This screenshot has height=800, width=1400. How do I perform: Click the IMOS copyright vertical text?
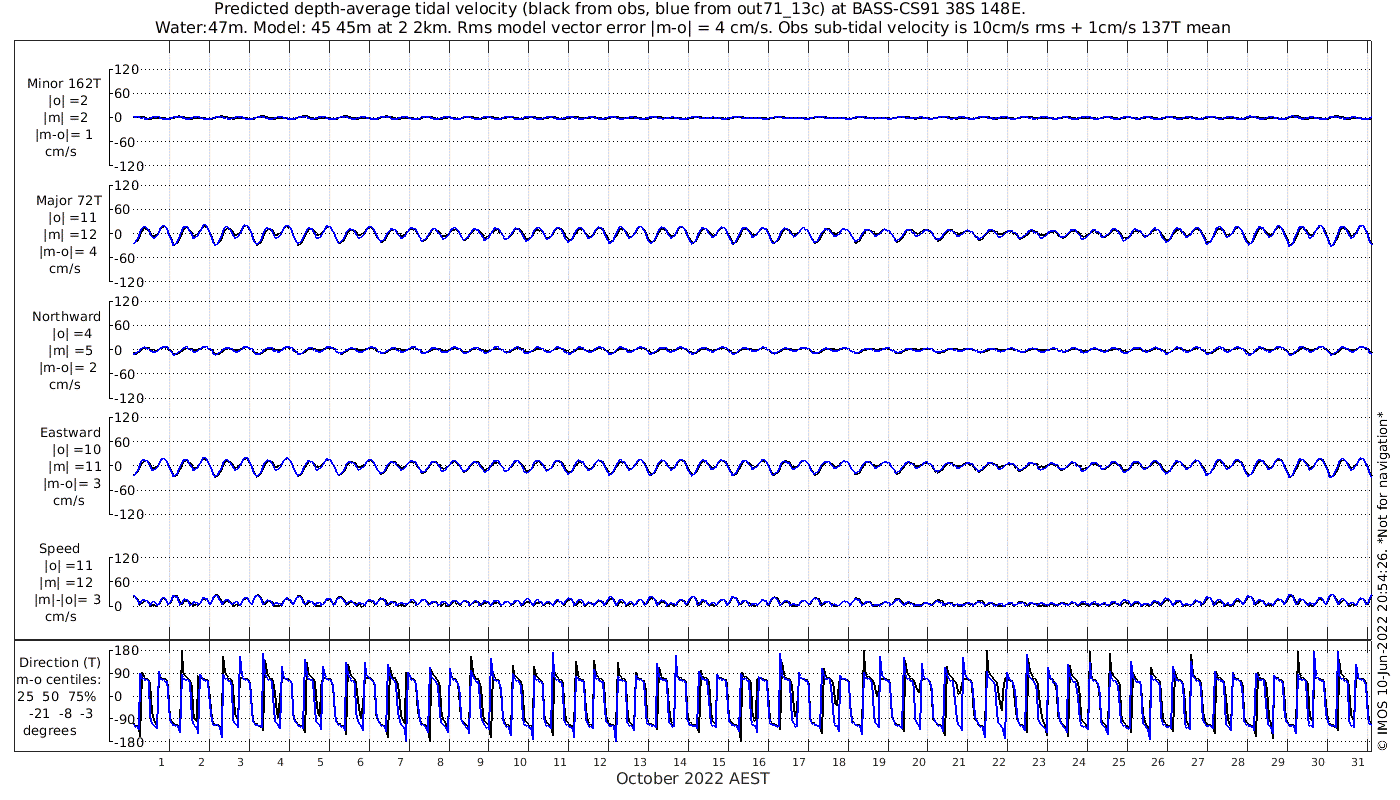(x=1383, y=580)
